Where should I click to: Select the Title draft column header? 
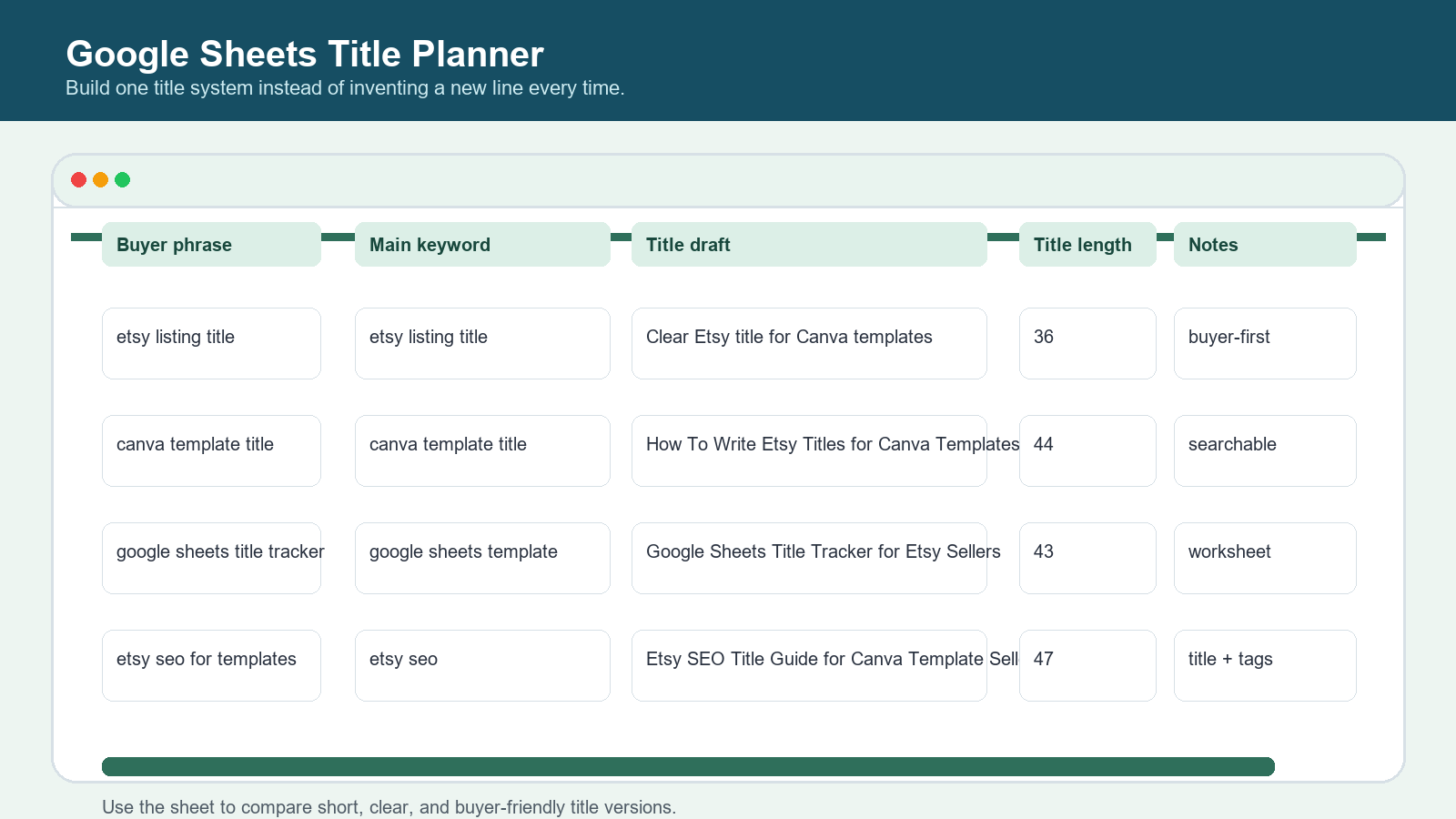809,244
